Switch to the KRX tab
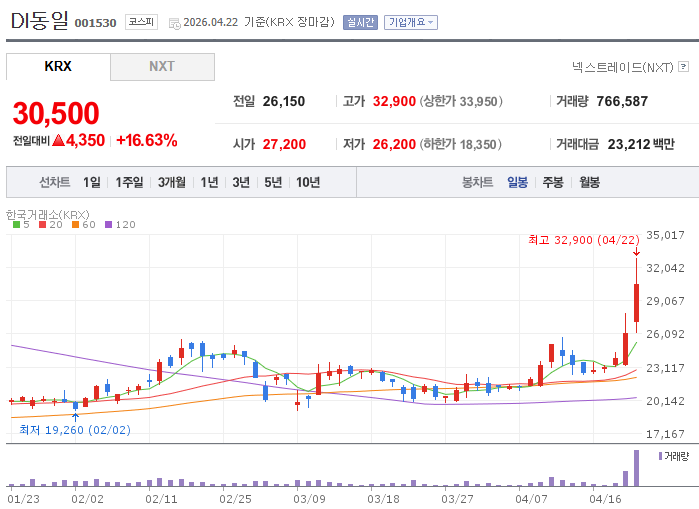This screenshot has width=699, height=509. click(x=58, y=66)
